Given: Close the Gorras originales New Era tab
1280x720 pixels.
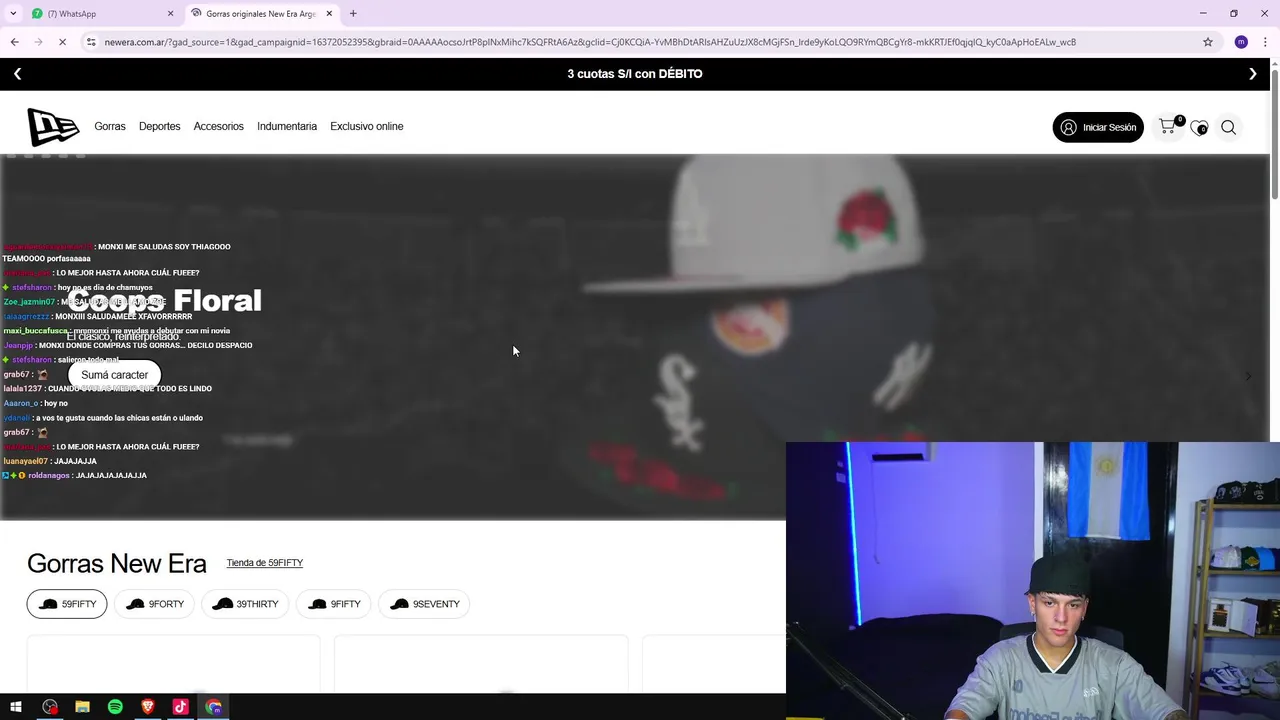Looking at the screenshot, I should pos(329,14).
